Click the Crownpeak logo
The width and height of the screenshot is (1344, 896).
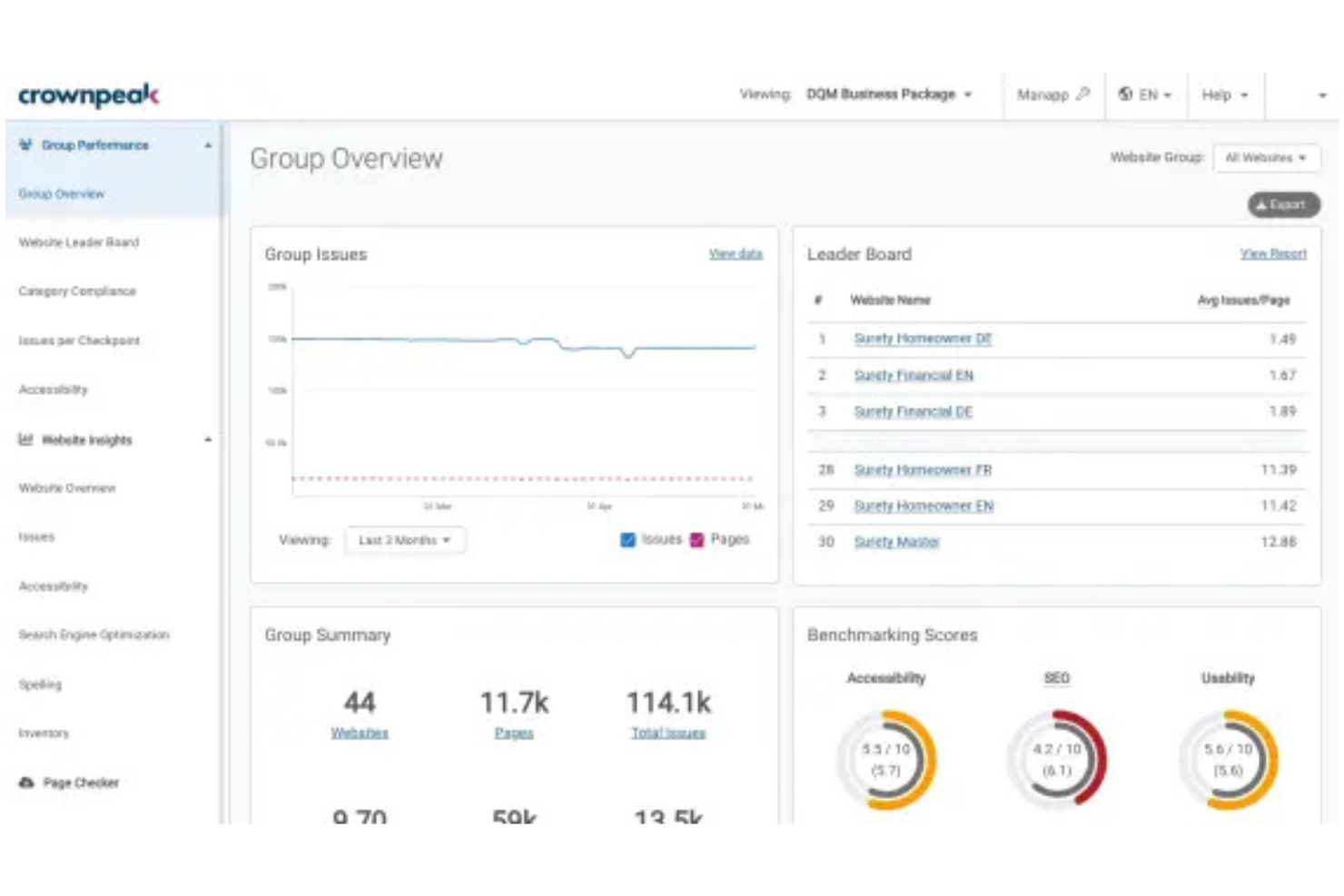[88, 94]
